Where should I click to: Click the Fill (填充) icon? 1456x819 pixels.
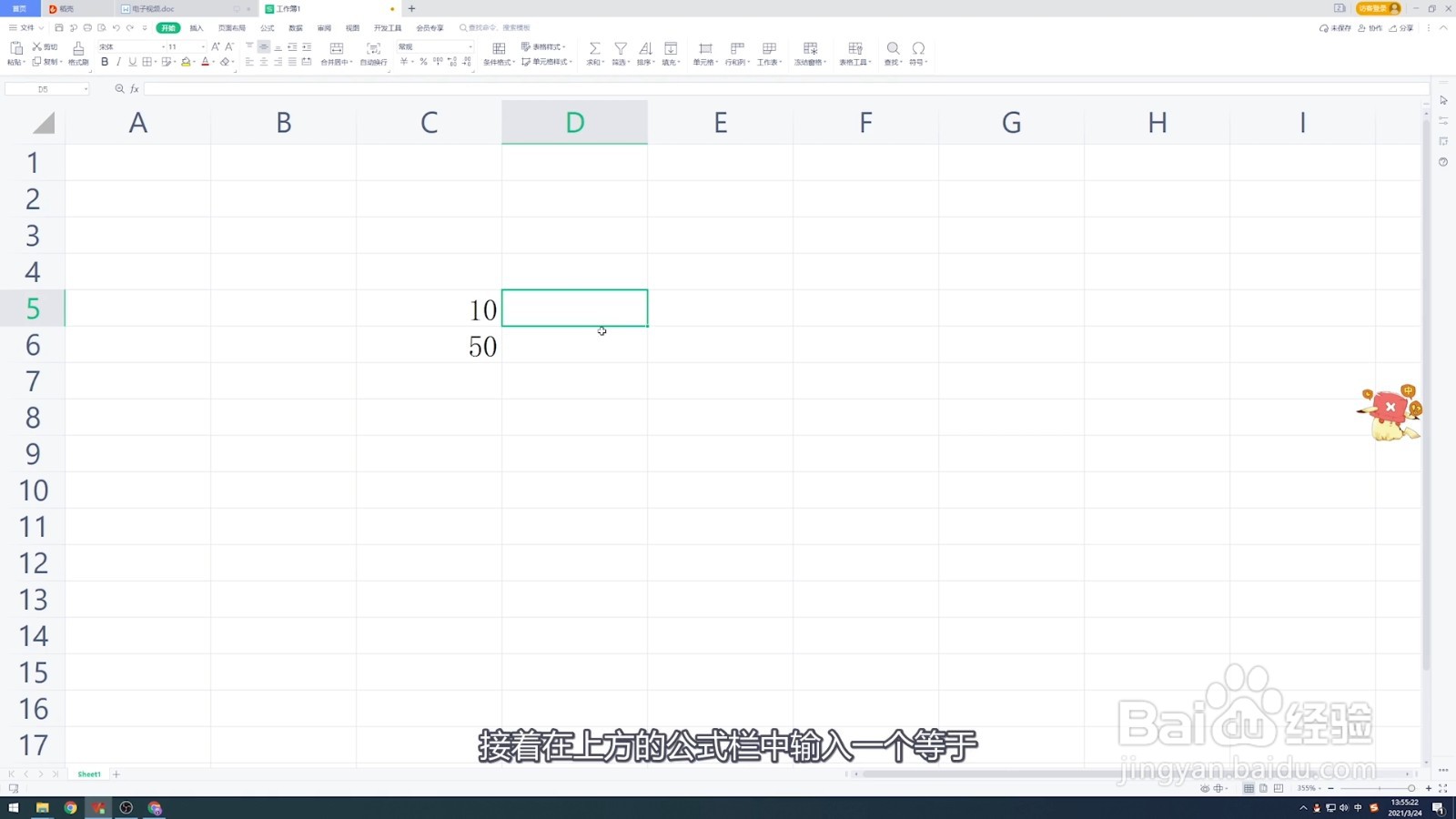point(671,48)
